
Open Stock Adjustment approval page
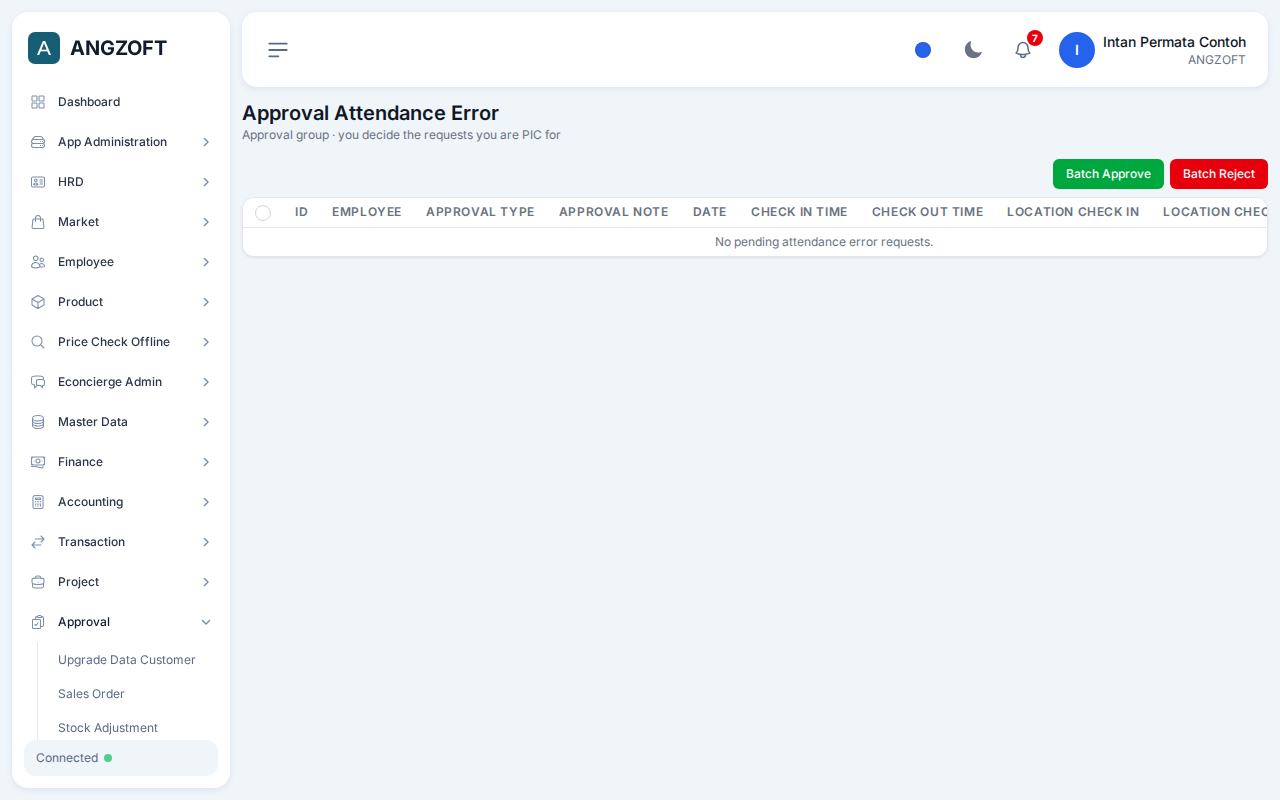(x=108, y=728)
